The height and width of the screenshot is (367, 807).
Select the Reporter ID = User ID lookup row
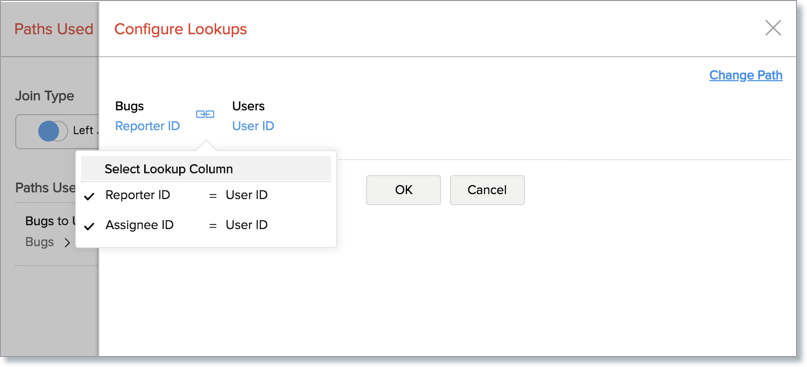[206, 196]
